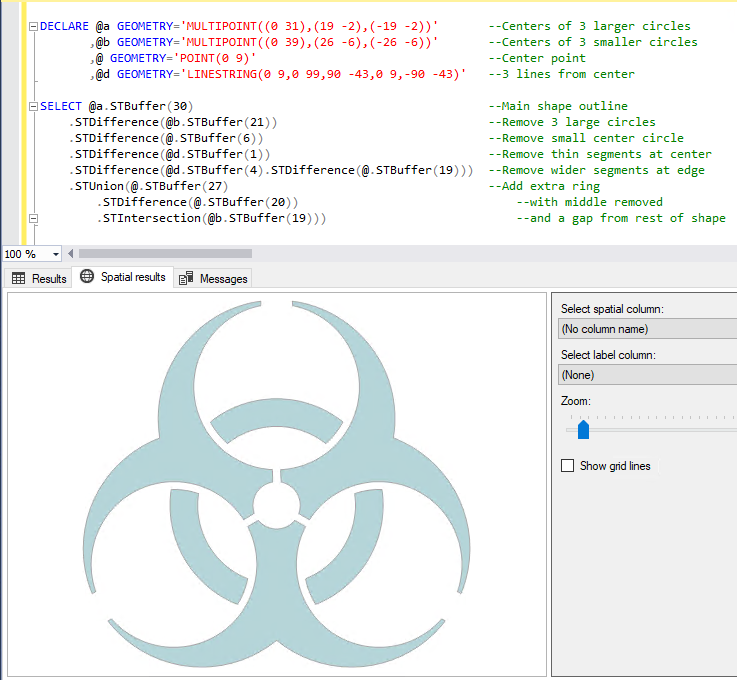
Task: Click the '--Main shape outline' comment
Action: [x=558, y=106]
